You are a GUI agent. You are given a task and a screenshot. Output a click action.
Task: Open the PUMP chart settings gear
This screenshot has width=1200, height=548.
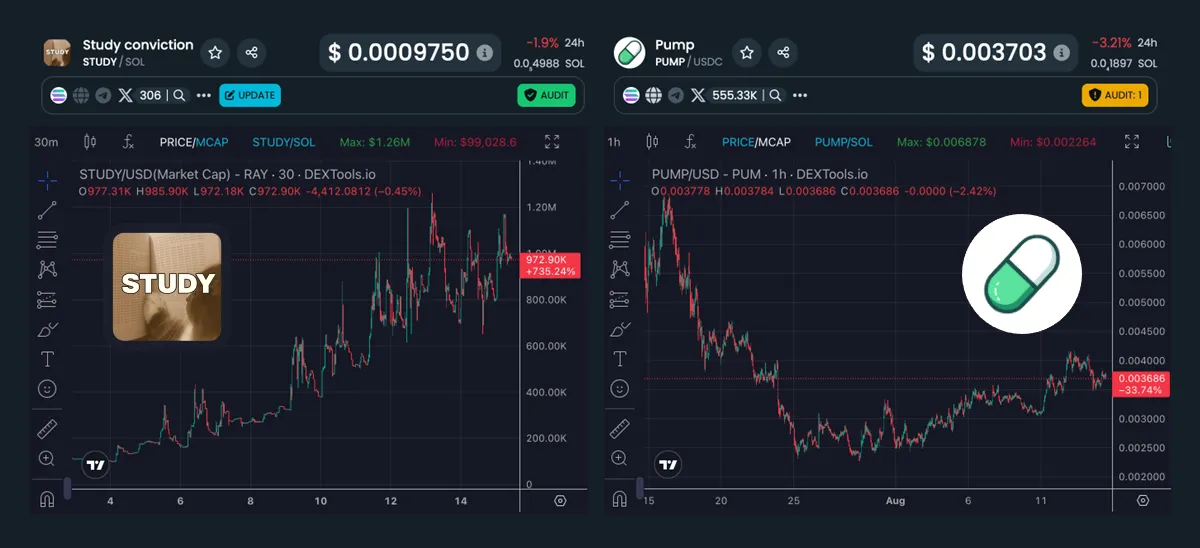point(1143,501)
